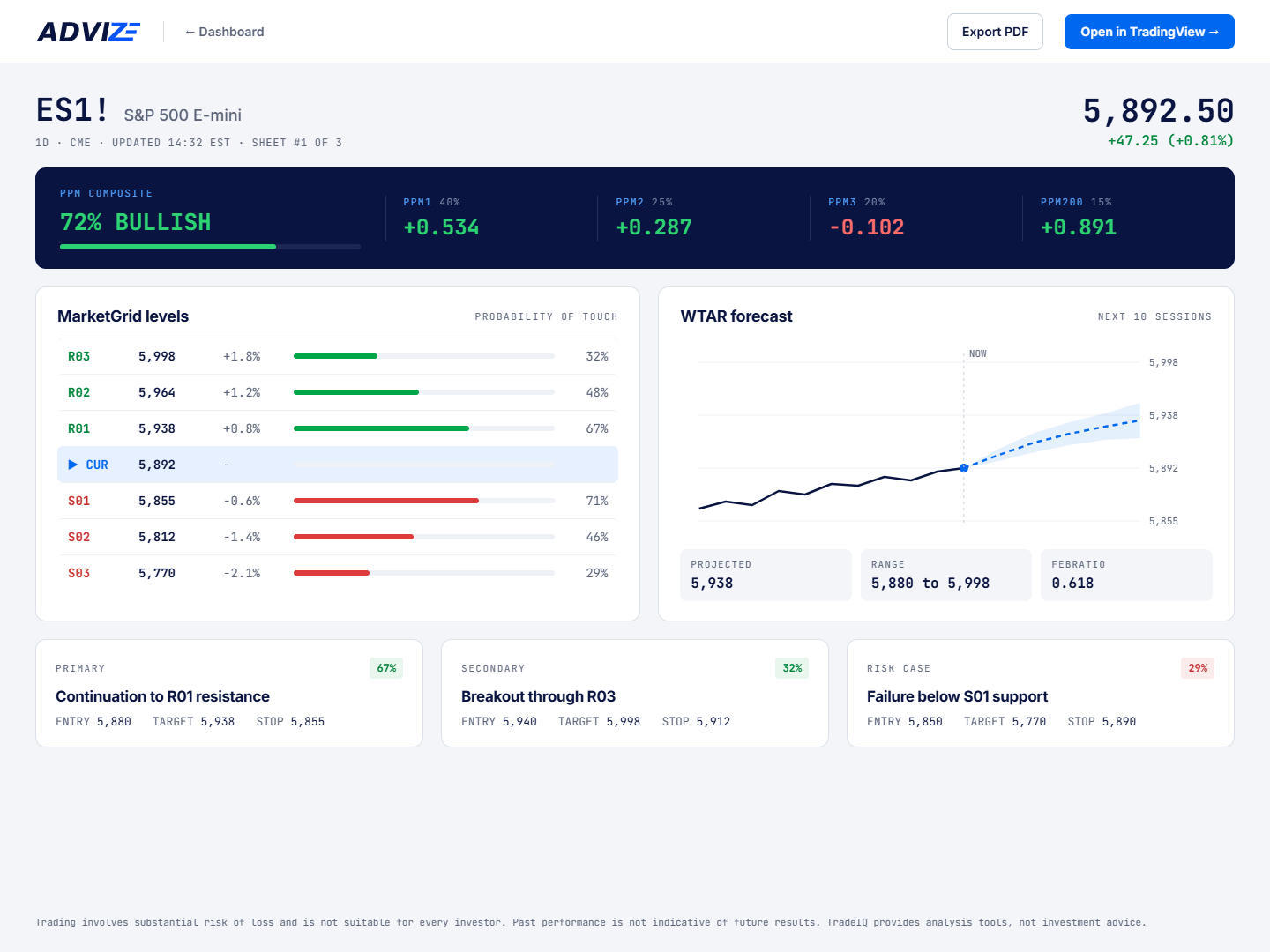Go back via the Dashboard link

pyautogui.click(x=224, y=32)
